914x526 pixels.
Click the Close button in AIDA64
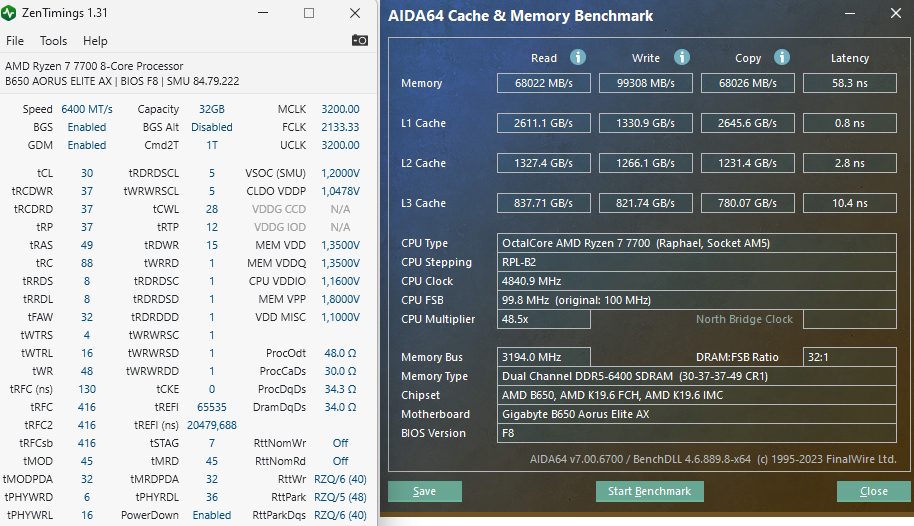[873, 491]
